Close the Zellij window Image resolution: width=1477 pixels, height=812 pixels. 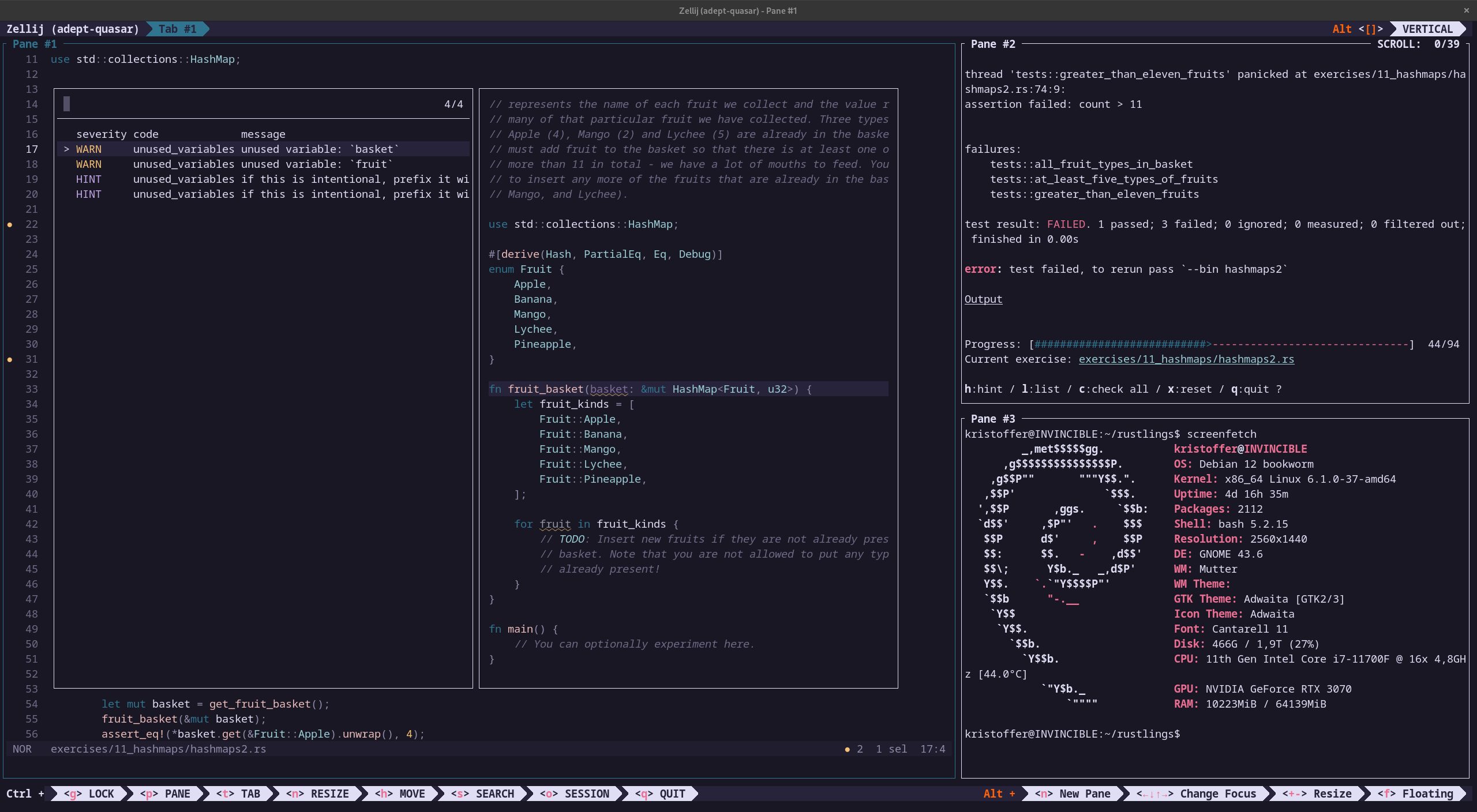click(1466, 10)
